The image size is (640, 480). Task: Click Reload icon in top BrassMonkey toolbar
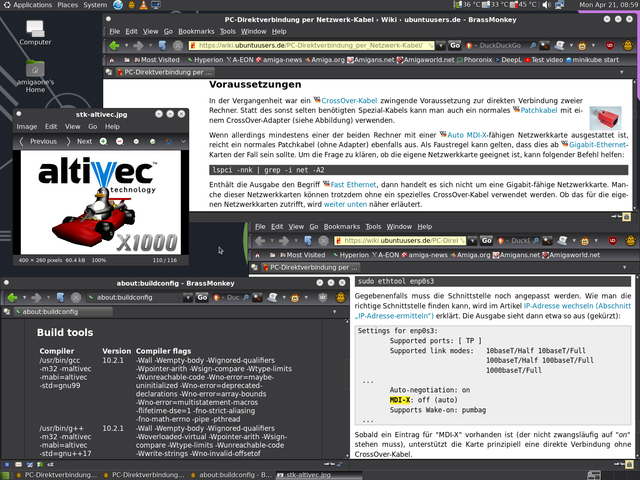[162, 45]
